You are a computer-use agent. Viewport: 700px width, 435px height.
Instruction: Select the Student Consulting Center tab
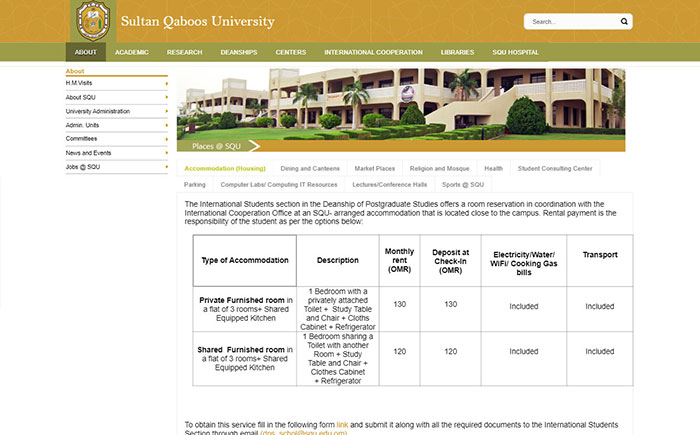click(555, 168)
